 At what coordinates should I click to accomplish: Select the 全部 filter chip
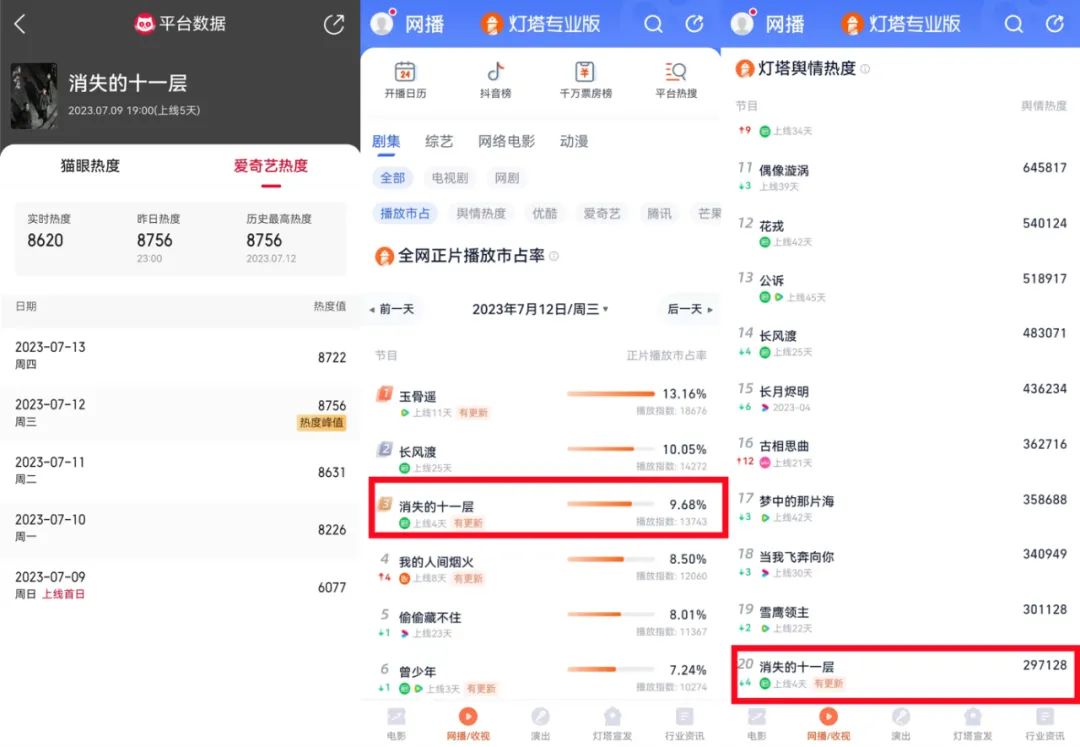point(393,178)
